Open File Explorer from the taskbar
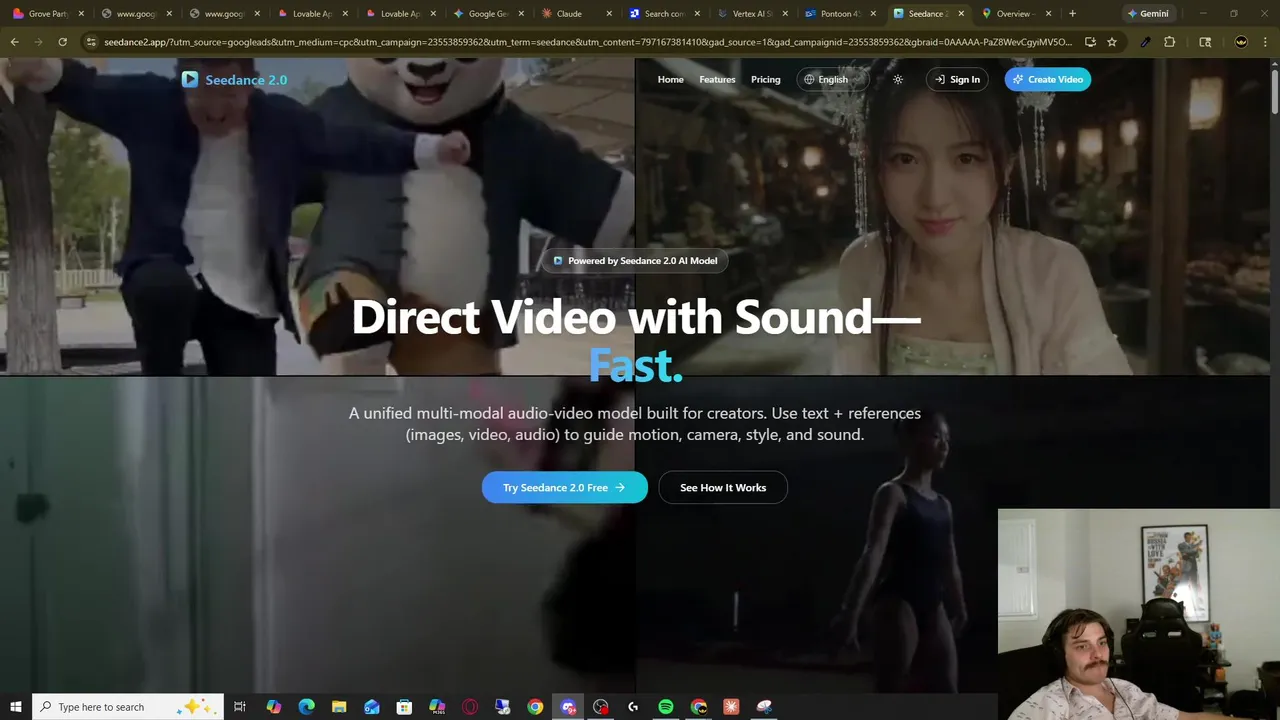The height and width of the screenshot is (720, 1280). pyautogui.click(x=339, y=707)
